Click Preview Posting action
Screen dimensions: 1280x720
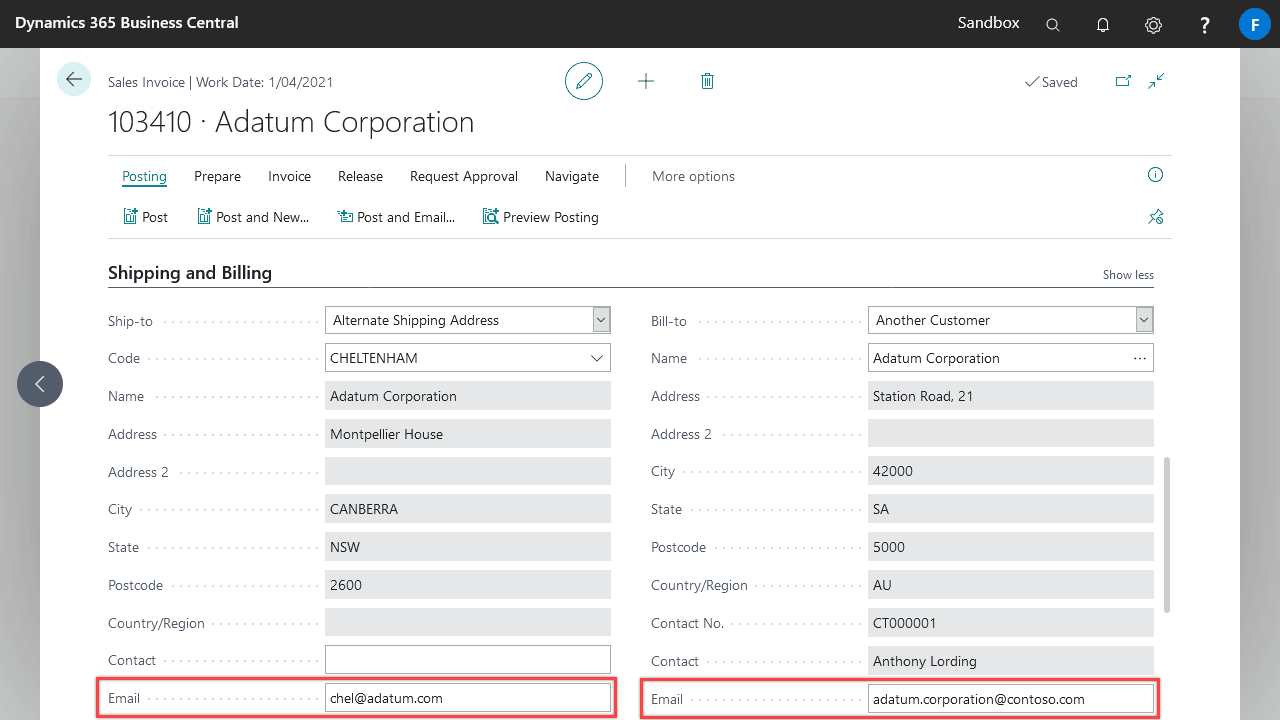point(540,217)
